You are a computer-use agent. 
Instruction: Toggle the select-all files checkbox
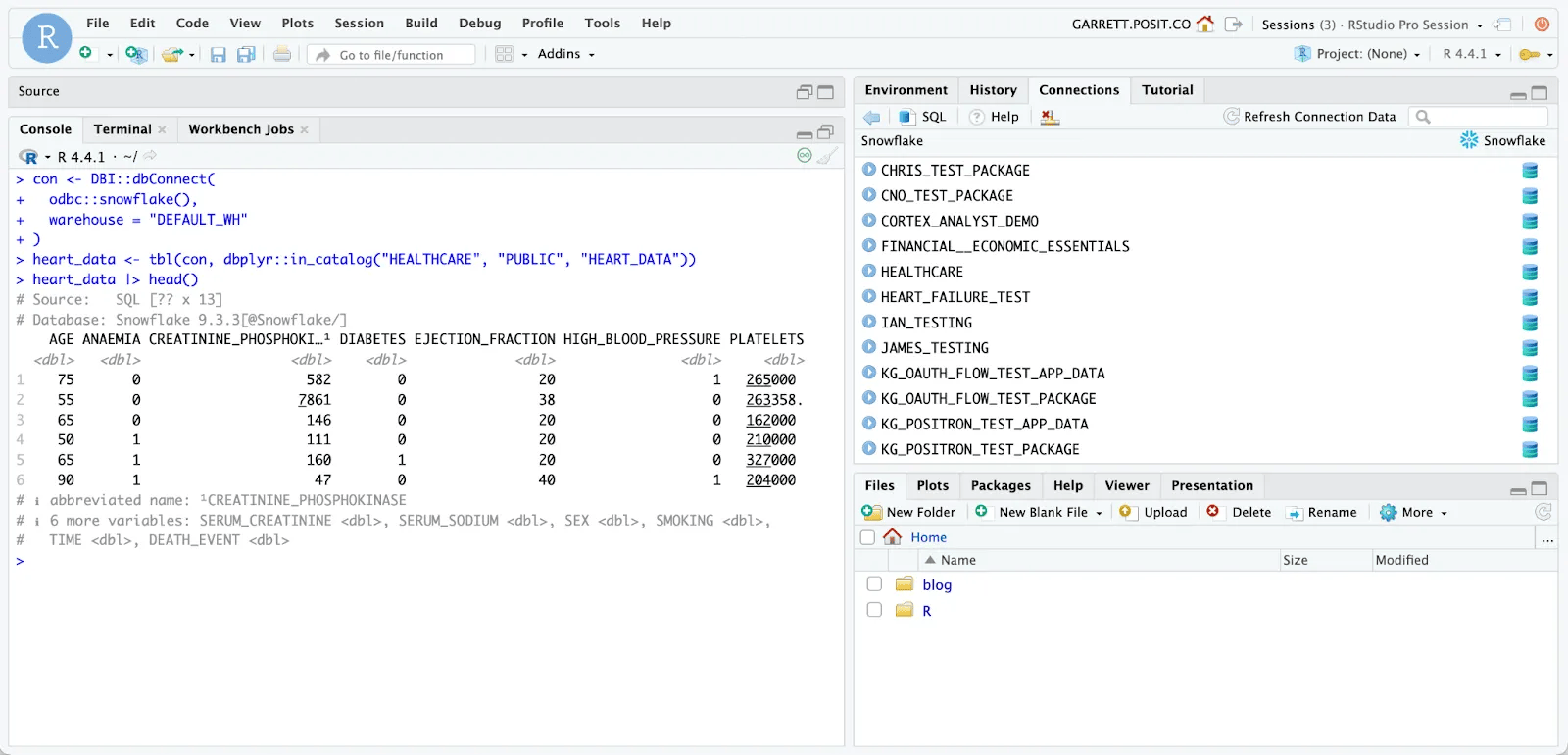(867, 537)
